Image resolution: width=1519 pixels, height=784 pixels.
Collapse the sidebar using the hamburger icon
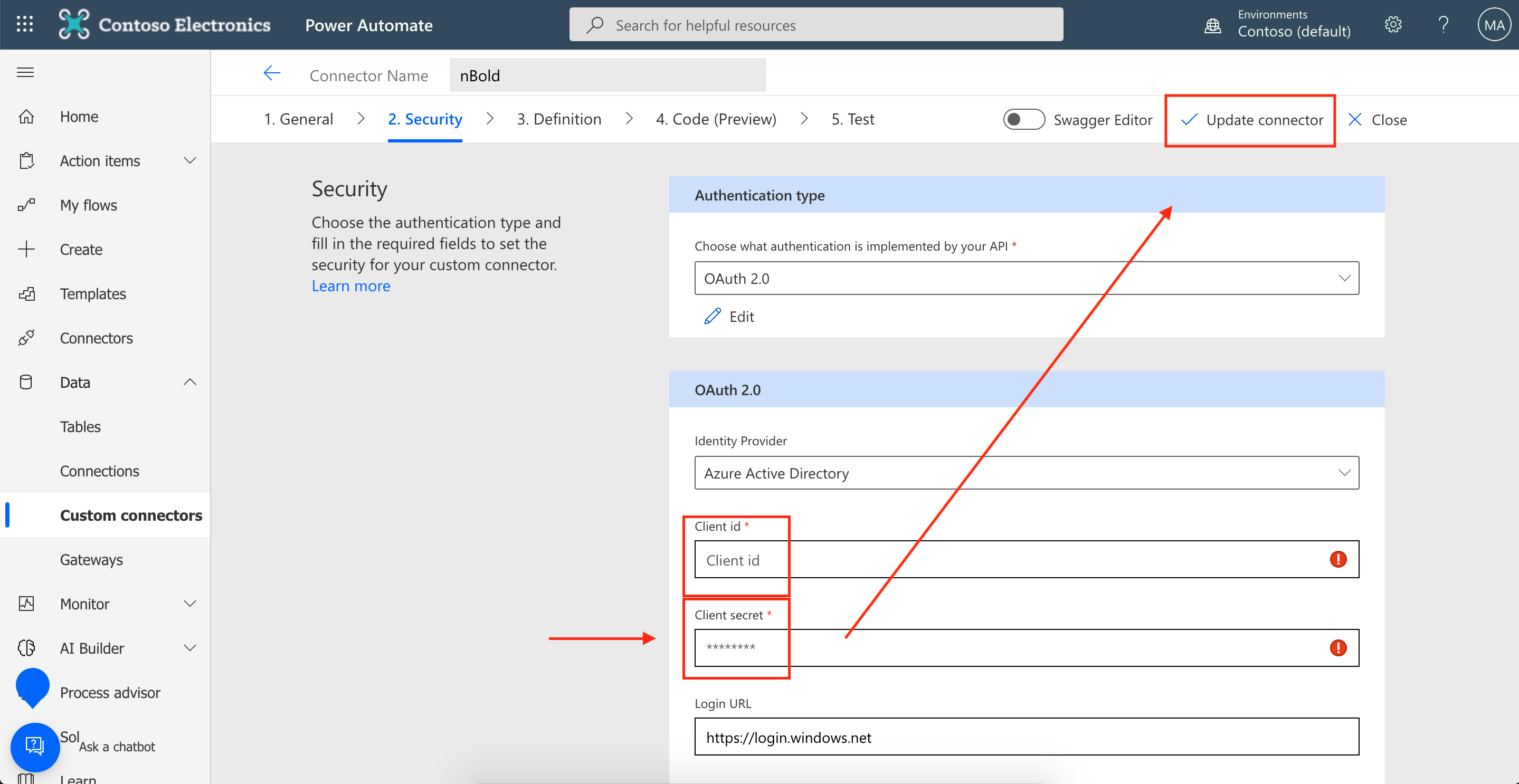(x=25, y=72)
